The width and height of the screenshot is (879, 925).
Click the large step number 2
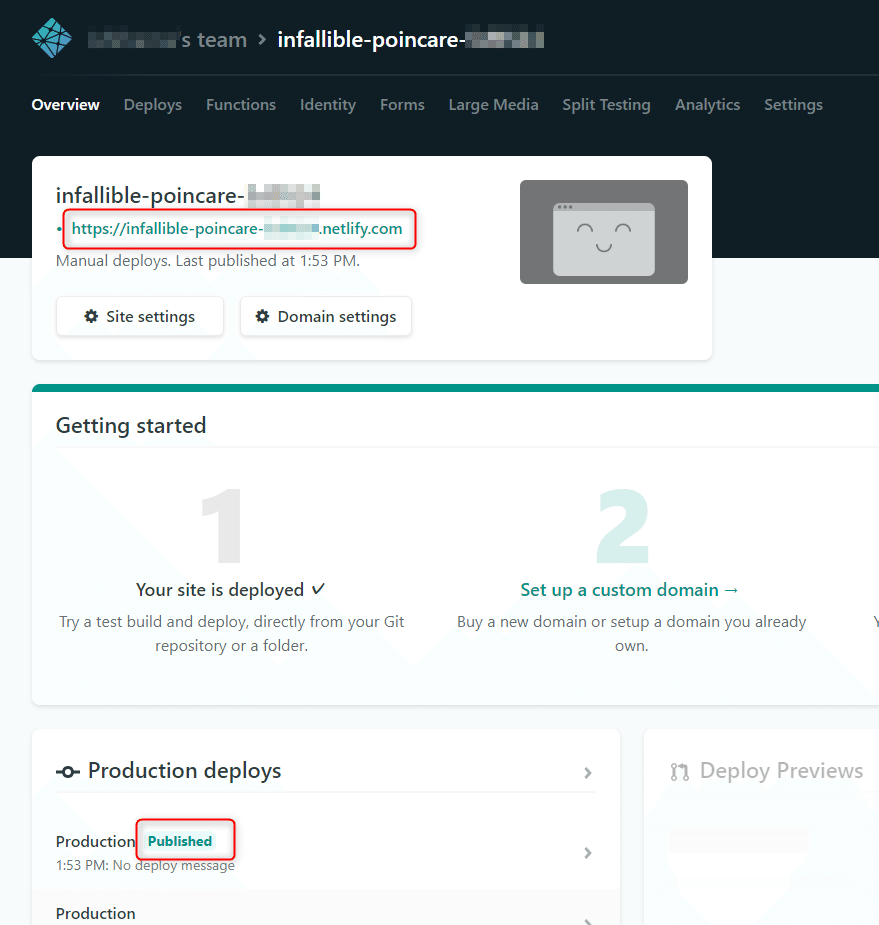[x=623, y=526]
